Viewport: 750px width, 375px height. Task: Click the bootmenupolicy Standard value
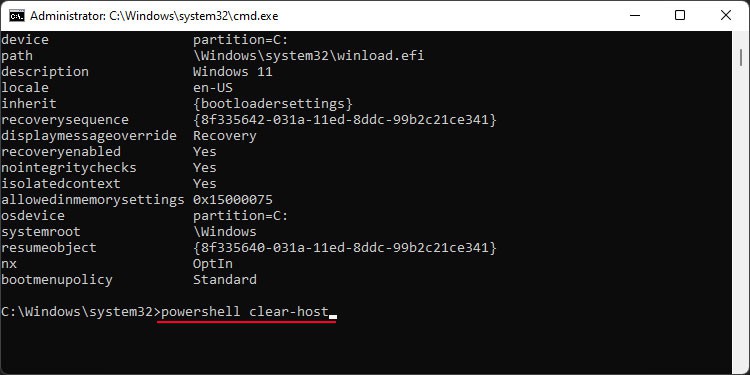(225, 279)
